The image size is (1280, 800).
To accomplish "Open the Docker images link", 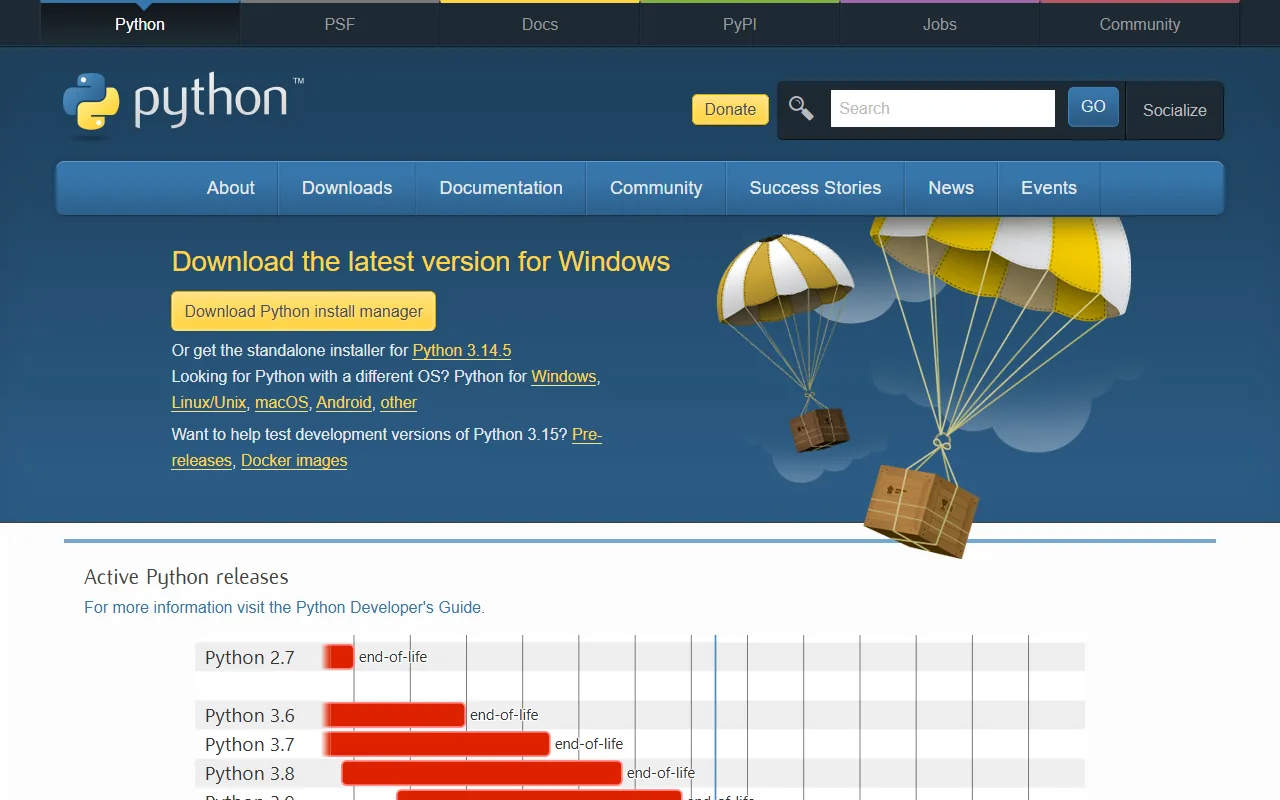I will (x=294, y=460).
